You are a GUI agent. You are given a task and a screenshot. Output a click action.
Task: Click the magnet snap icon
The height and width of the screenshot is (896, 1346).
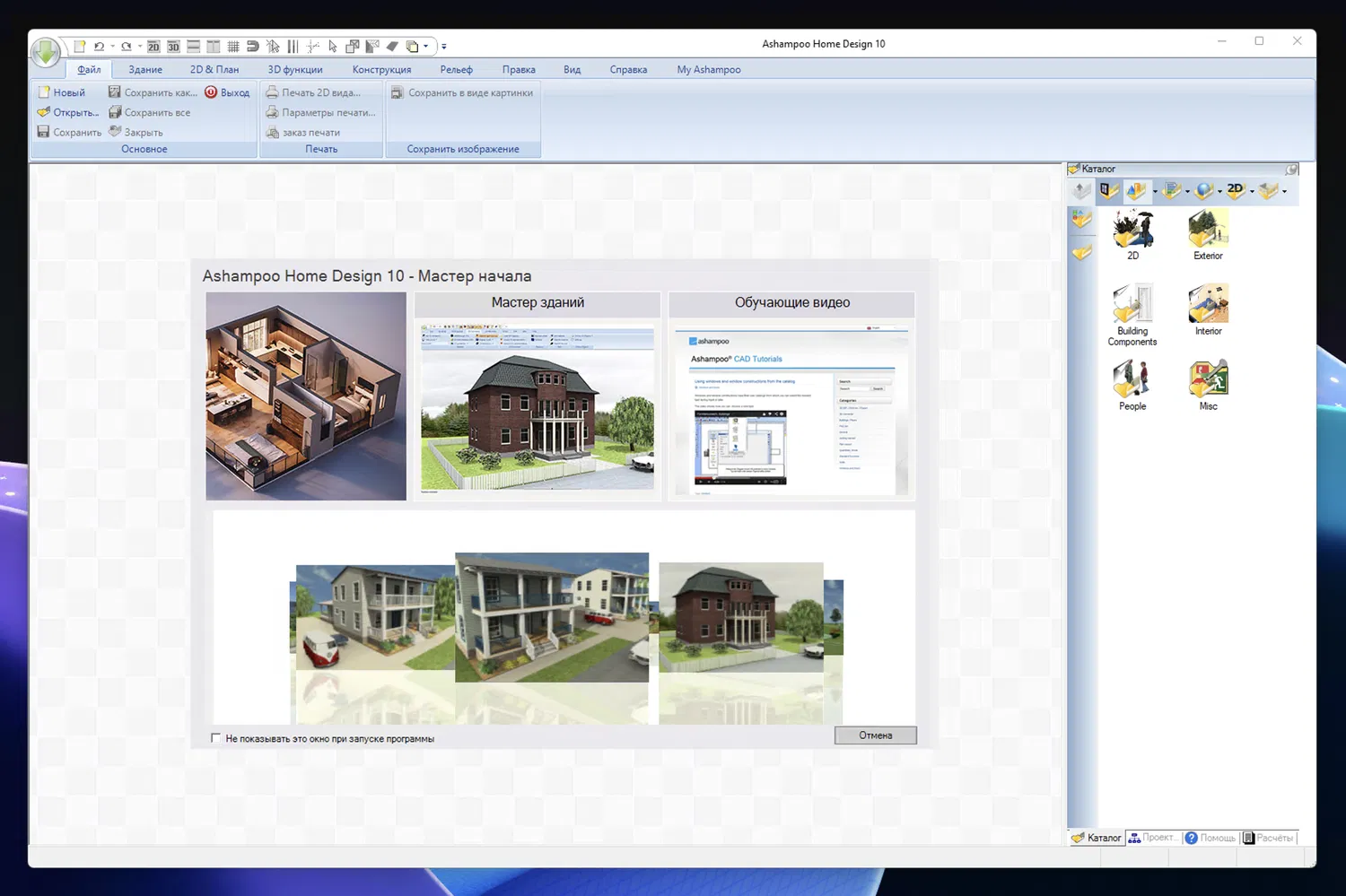(253, 47)
